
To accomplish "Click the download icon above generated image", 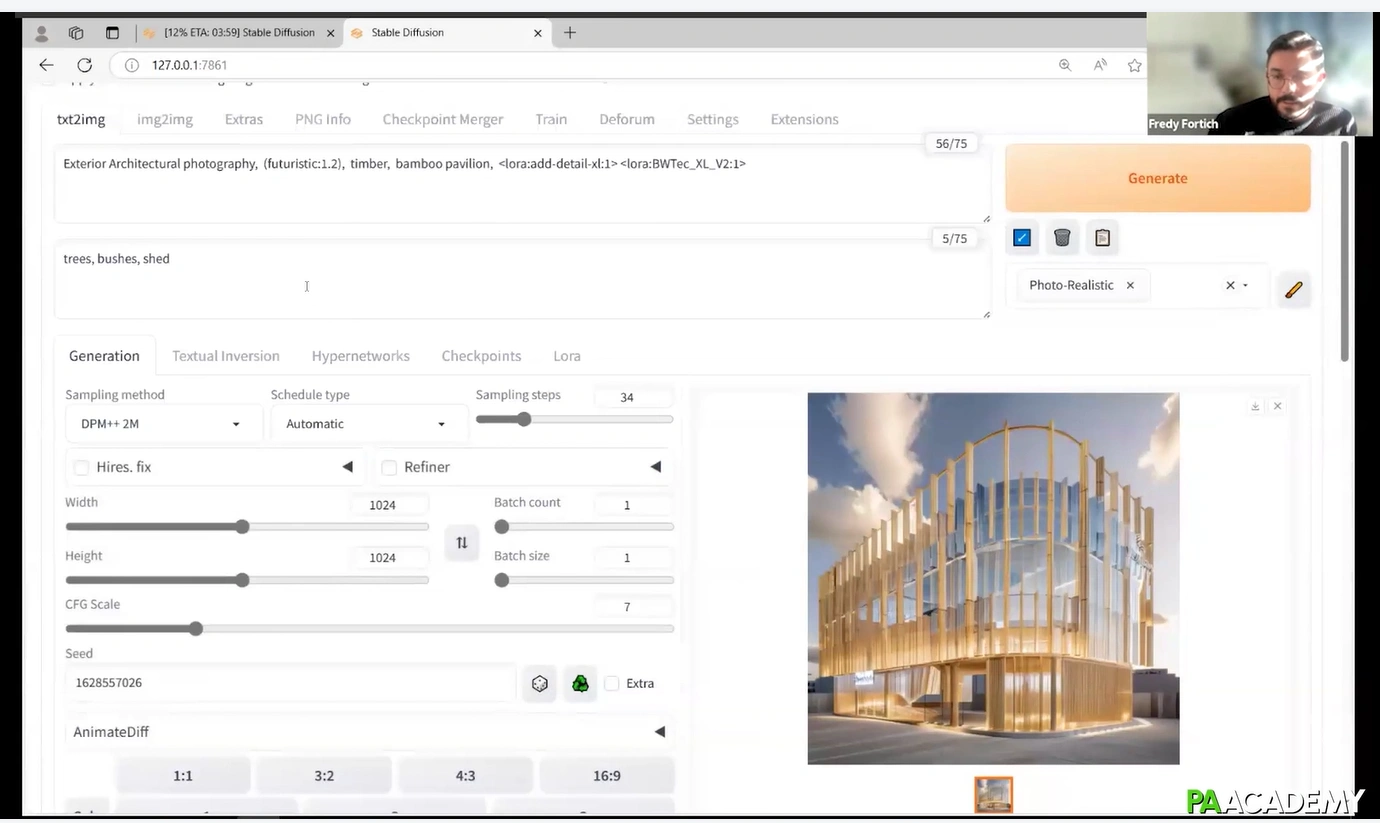I will pyautogui.click(x=1255, y=406).
